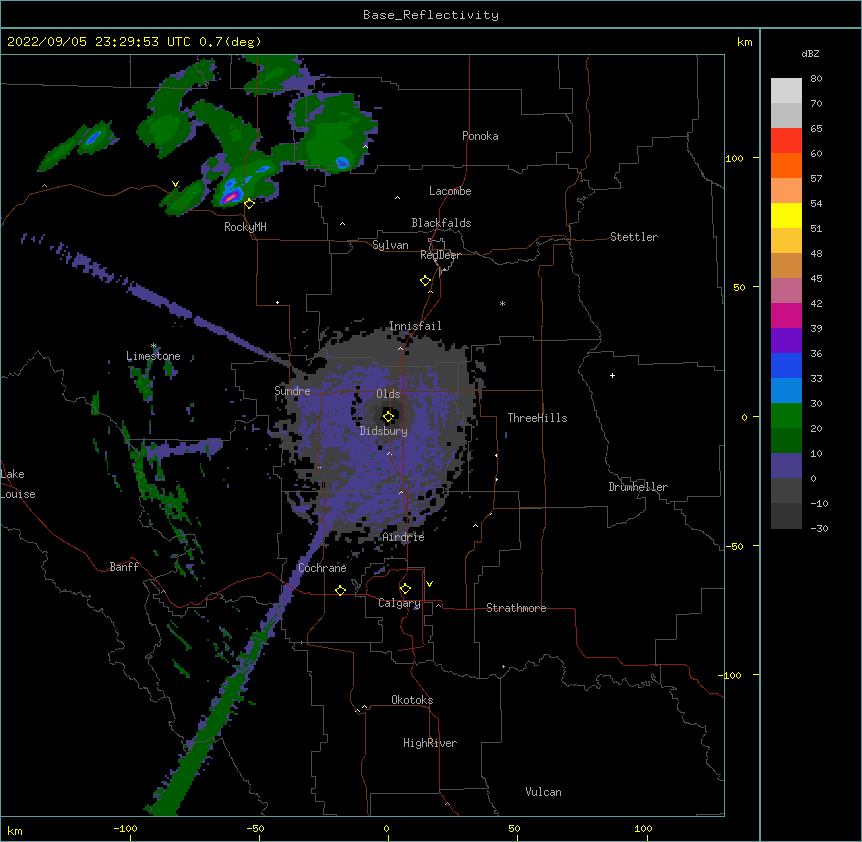The height and width of the screenshot is (842, 862).
Task: Click the Base_Reflectivity title
Action: click(x=431, y=15)
